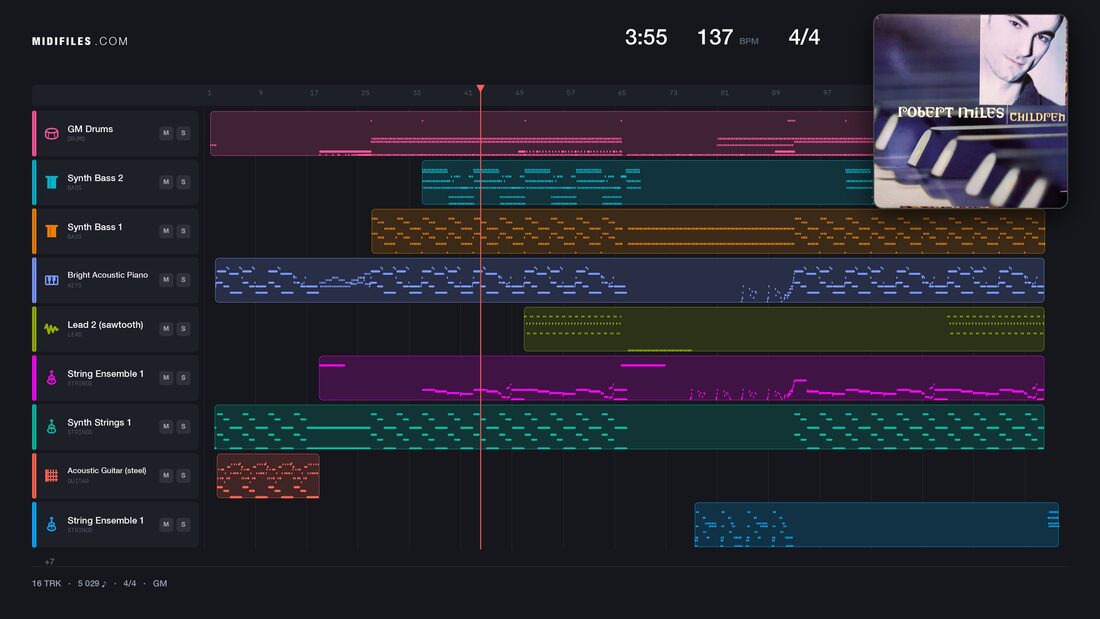Screen dimensions: 1100x619
Task: Jump to bar 17 on the ruler
Action: [x=314, y=93]
